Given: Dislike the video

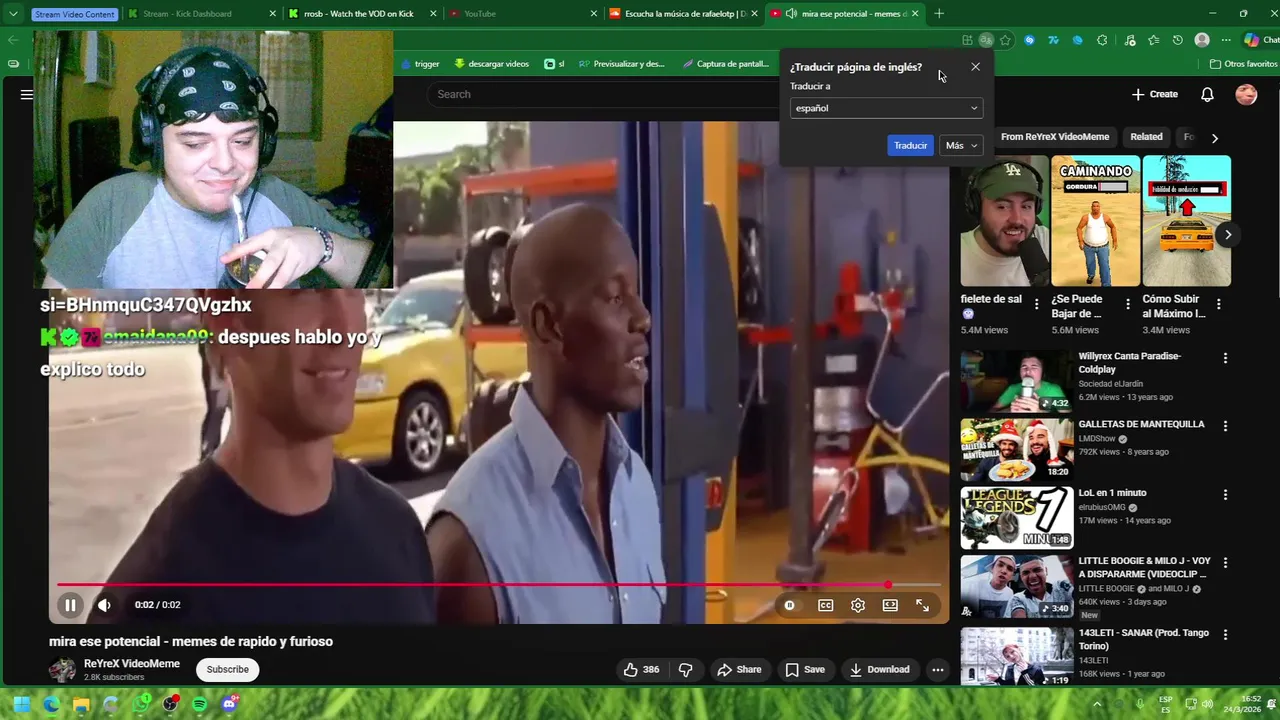Looking at the screenshot, I should point(686,670).
